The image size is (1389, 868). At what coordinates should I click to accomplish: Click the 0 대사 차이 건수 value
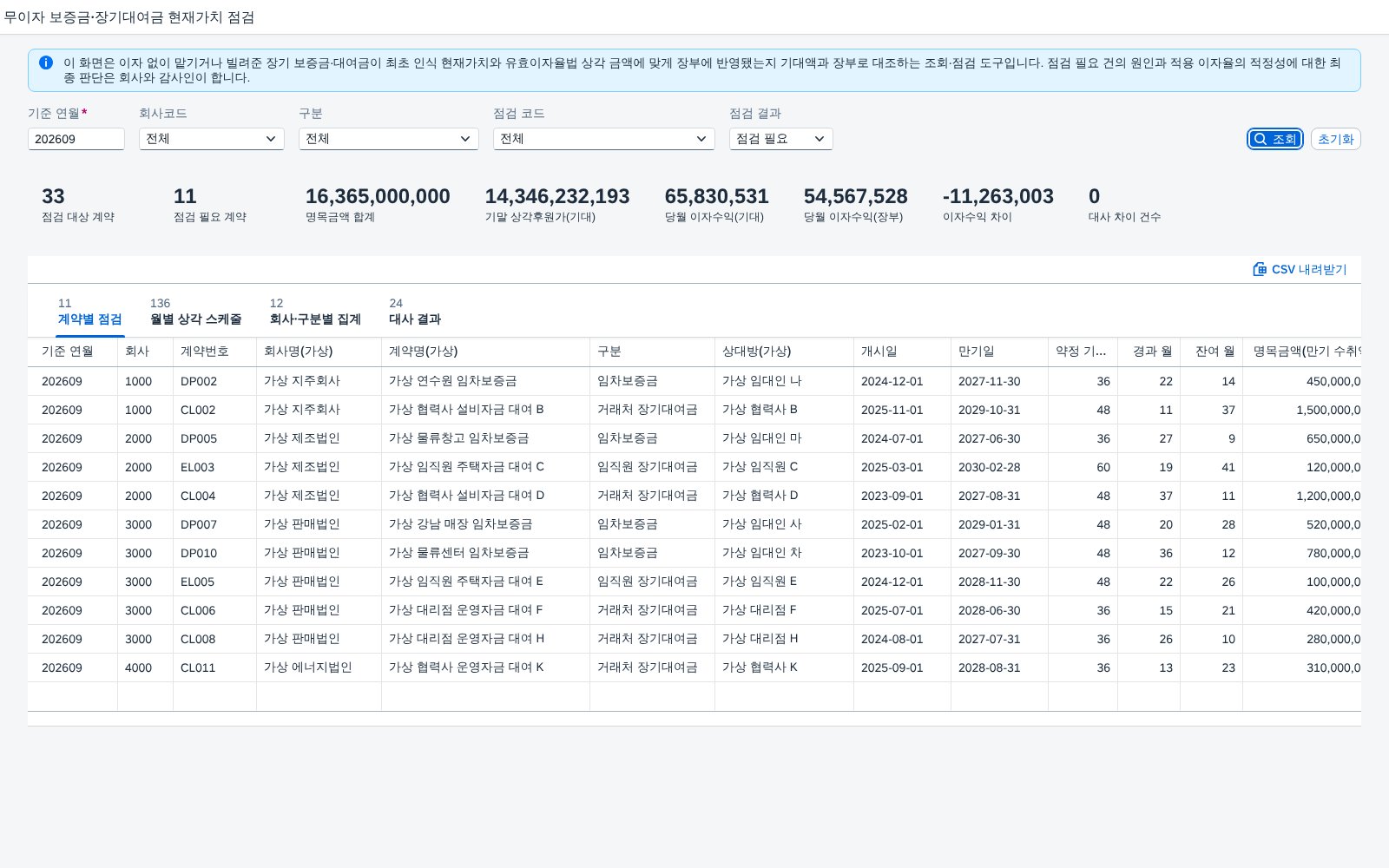[1094, 197]
